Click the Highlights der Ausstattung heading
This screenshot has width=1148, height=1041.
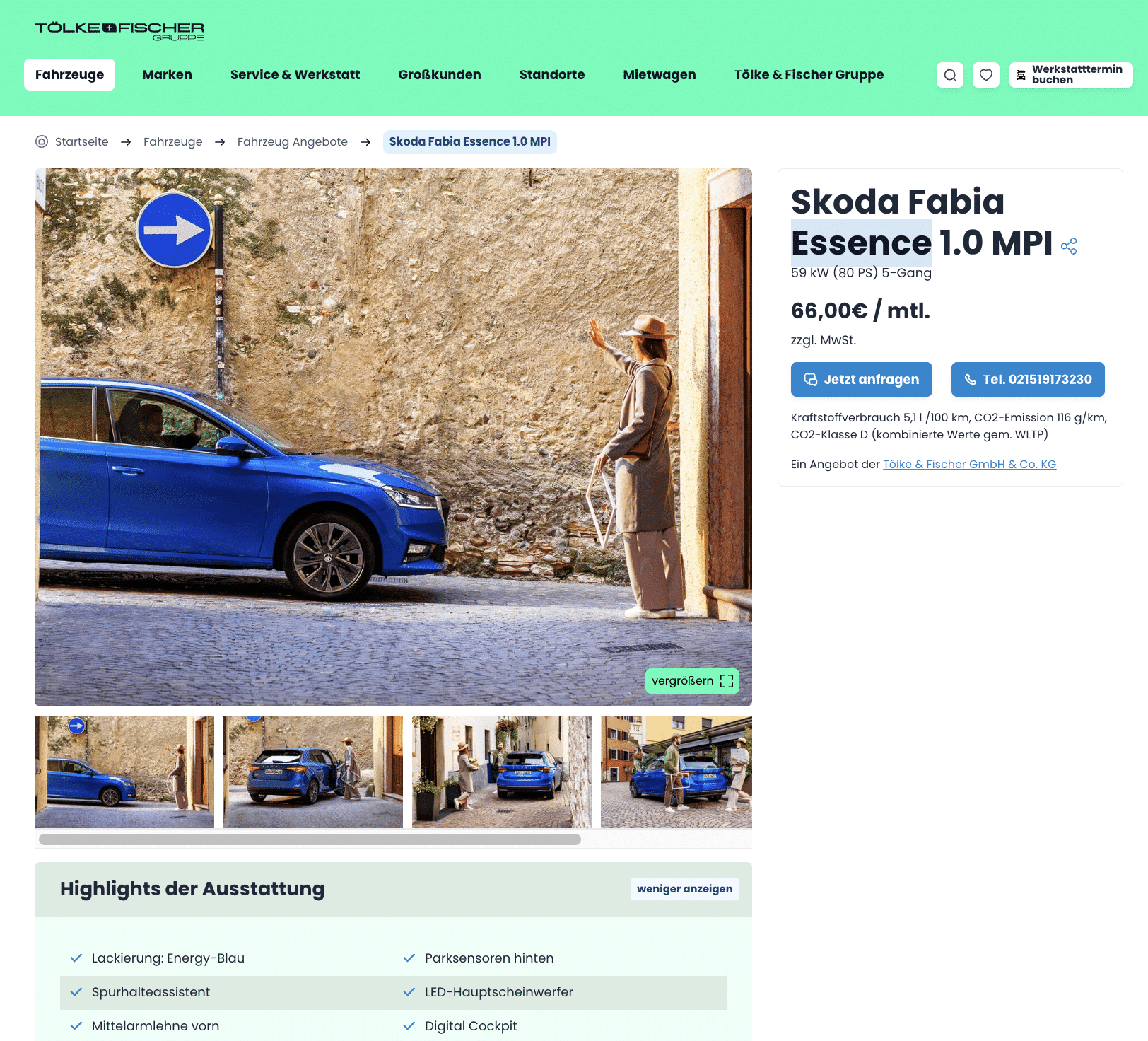(x=192, y=889)
